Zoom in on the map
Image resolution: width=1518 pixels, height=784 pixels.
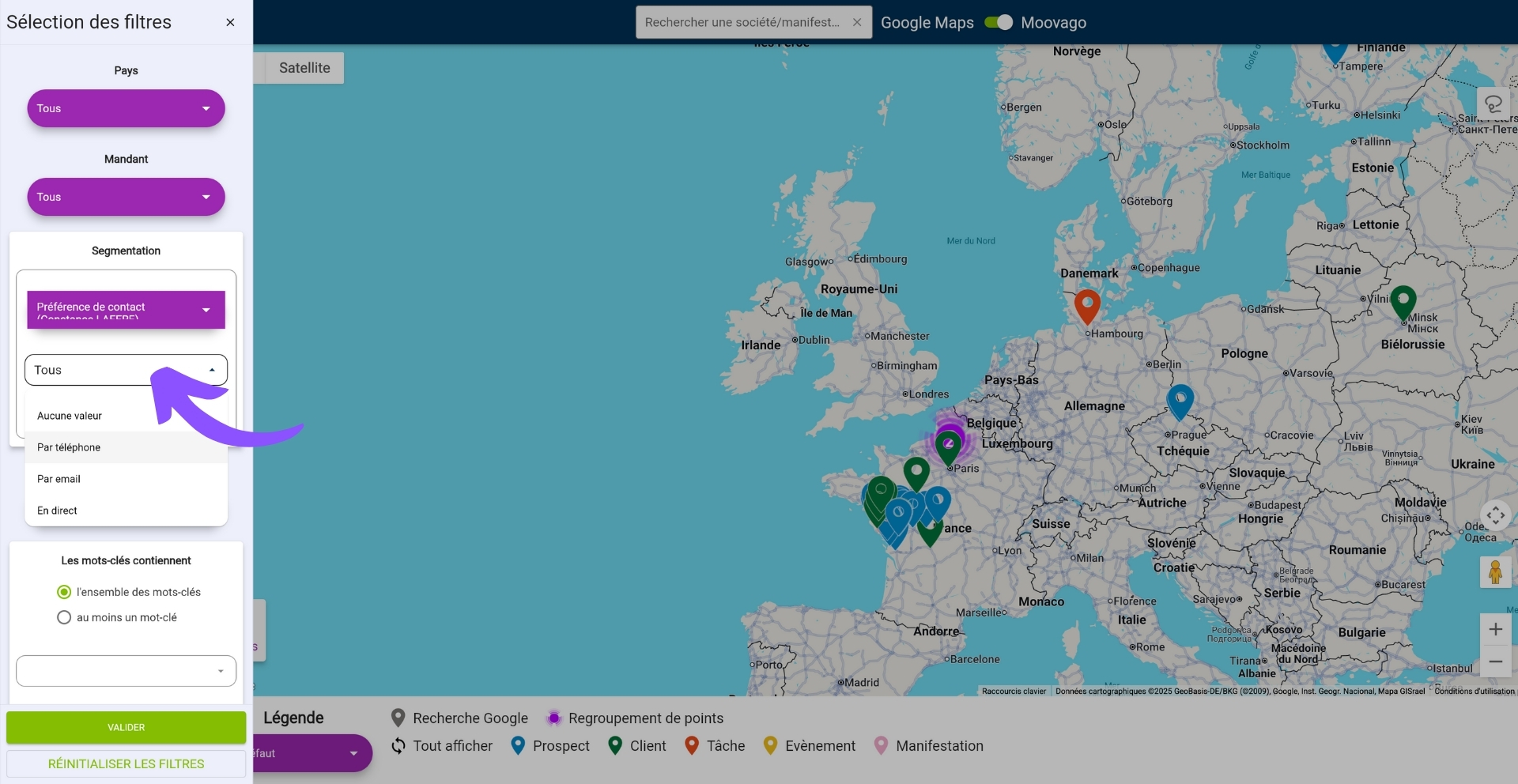[1495, 629]
